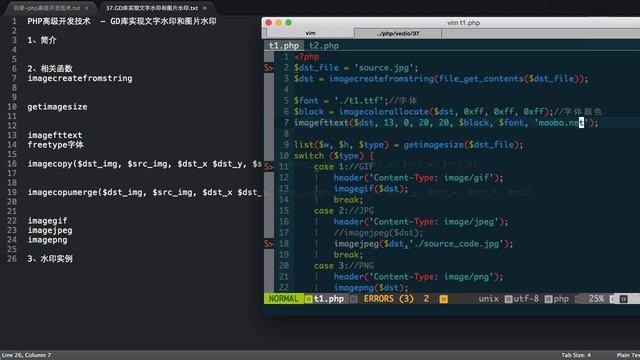The width and height of the screenshot is (640, 360).
Task: Click the utf-8 encoding indicator
Action: pos(526,299)
